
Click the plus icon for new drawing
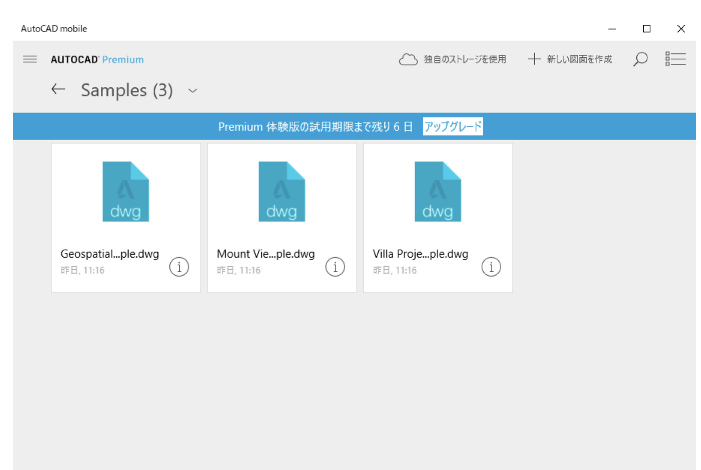pos(534,59)
